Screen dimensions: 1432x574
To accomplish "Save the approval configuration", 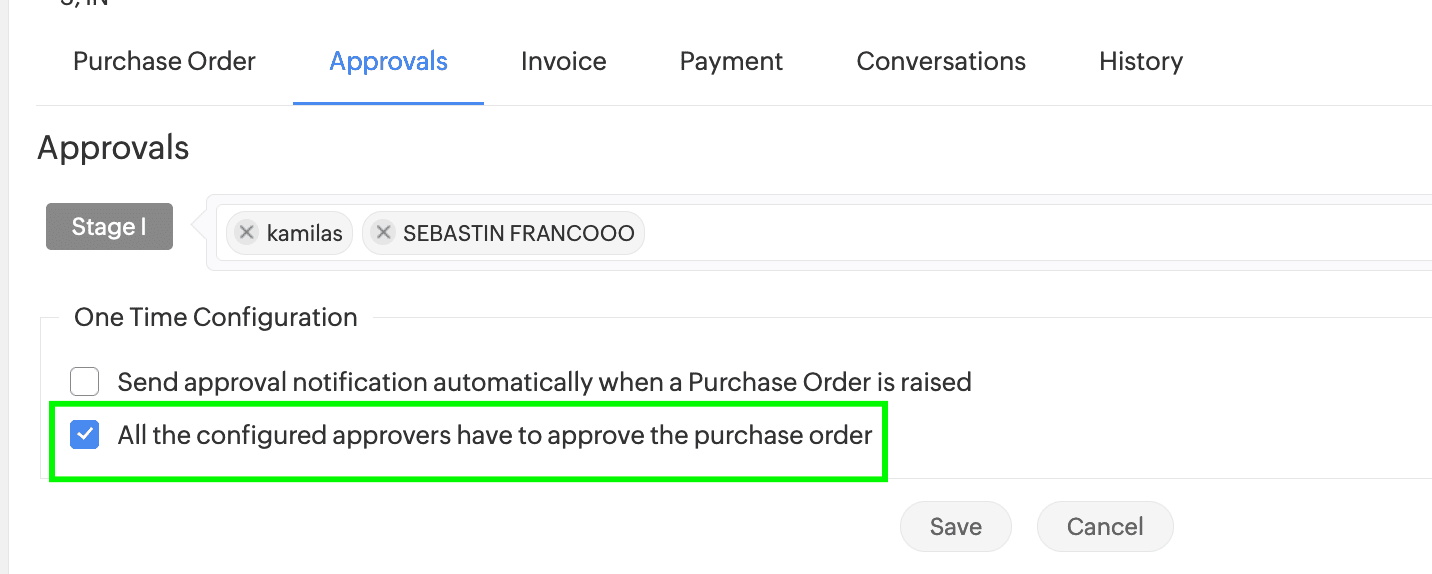I will tap(955, 527).
